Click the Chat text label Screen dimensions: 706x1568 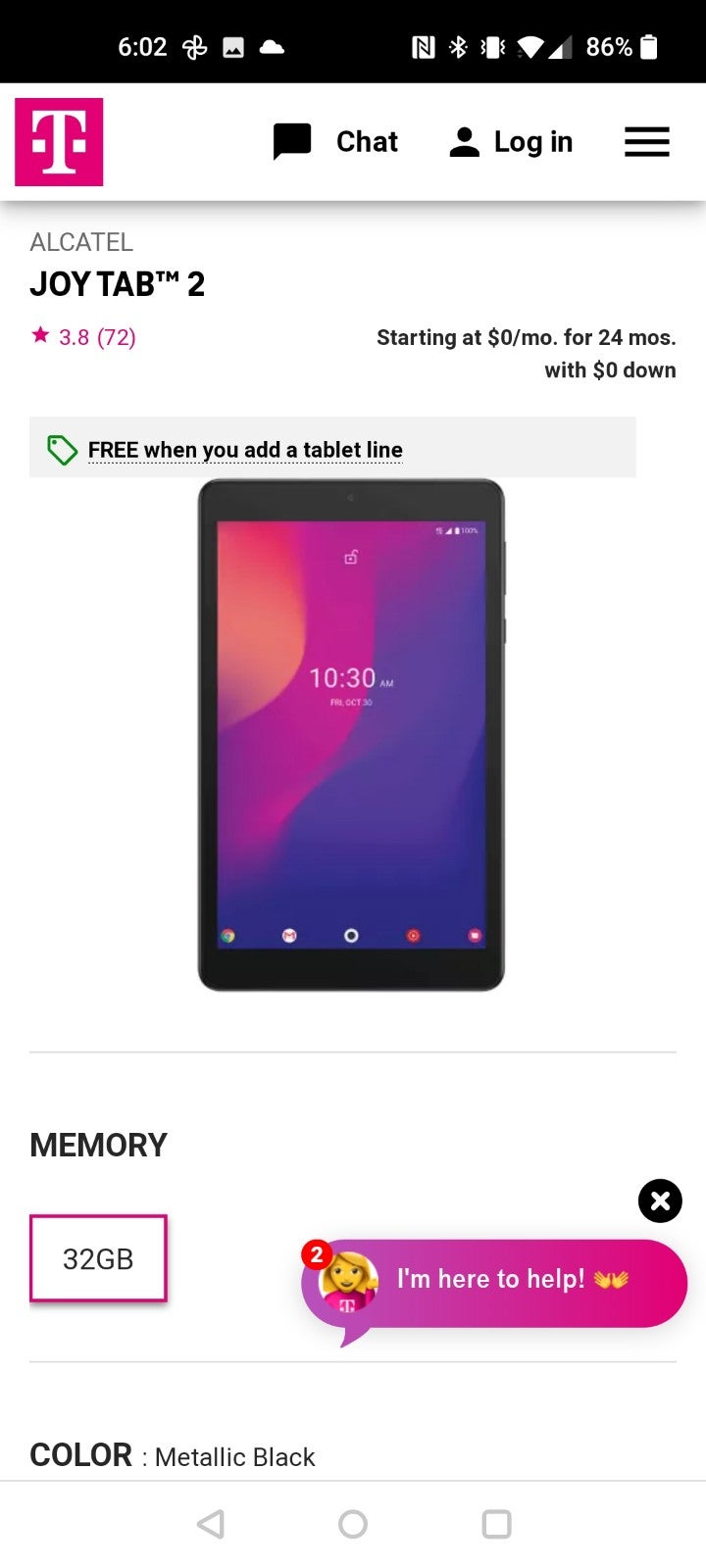[x=367, y=142]
